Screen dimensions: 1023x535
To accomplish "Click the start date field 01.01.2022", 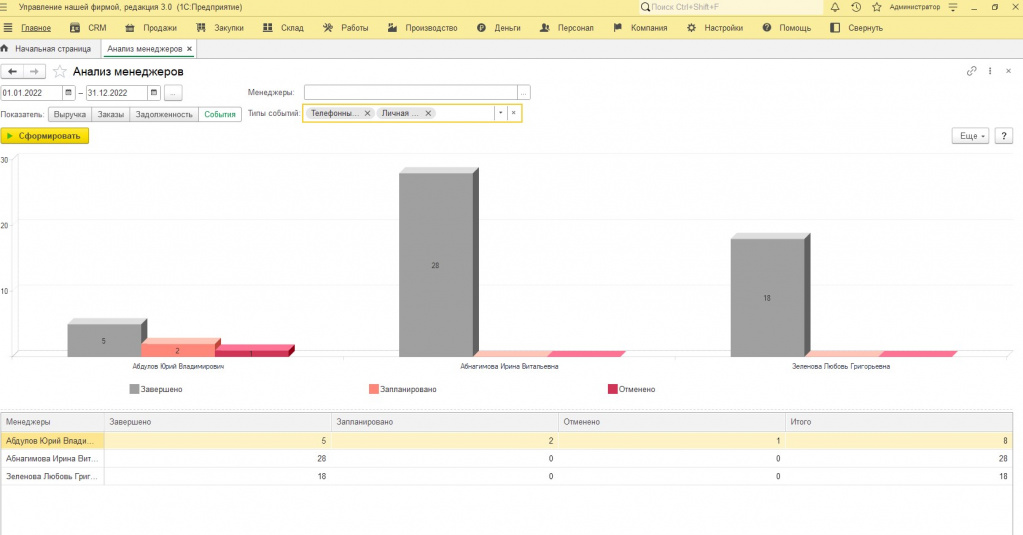I will click(x=31, y=93).
